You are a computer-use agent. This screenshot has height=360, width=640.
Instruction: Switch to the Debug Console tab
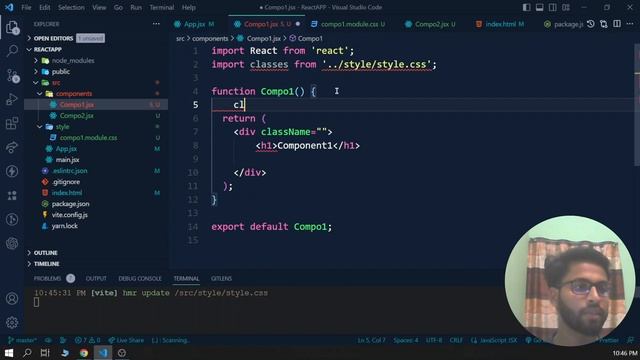(140, 278)
